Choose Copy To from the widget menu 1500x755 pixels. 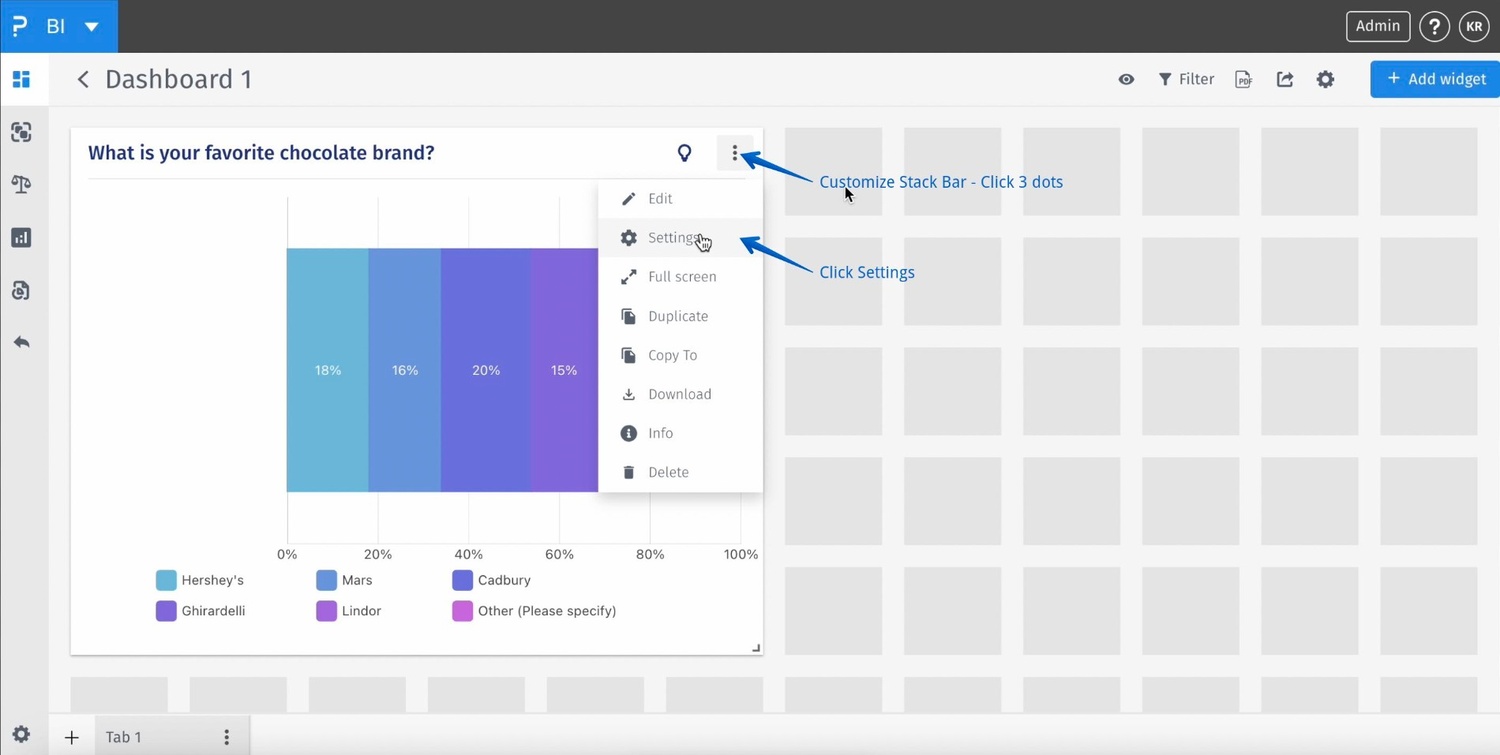[x=680, y=355]
